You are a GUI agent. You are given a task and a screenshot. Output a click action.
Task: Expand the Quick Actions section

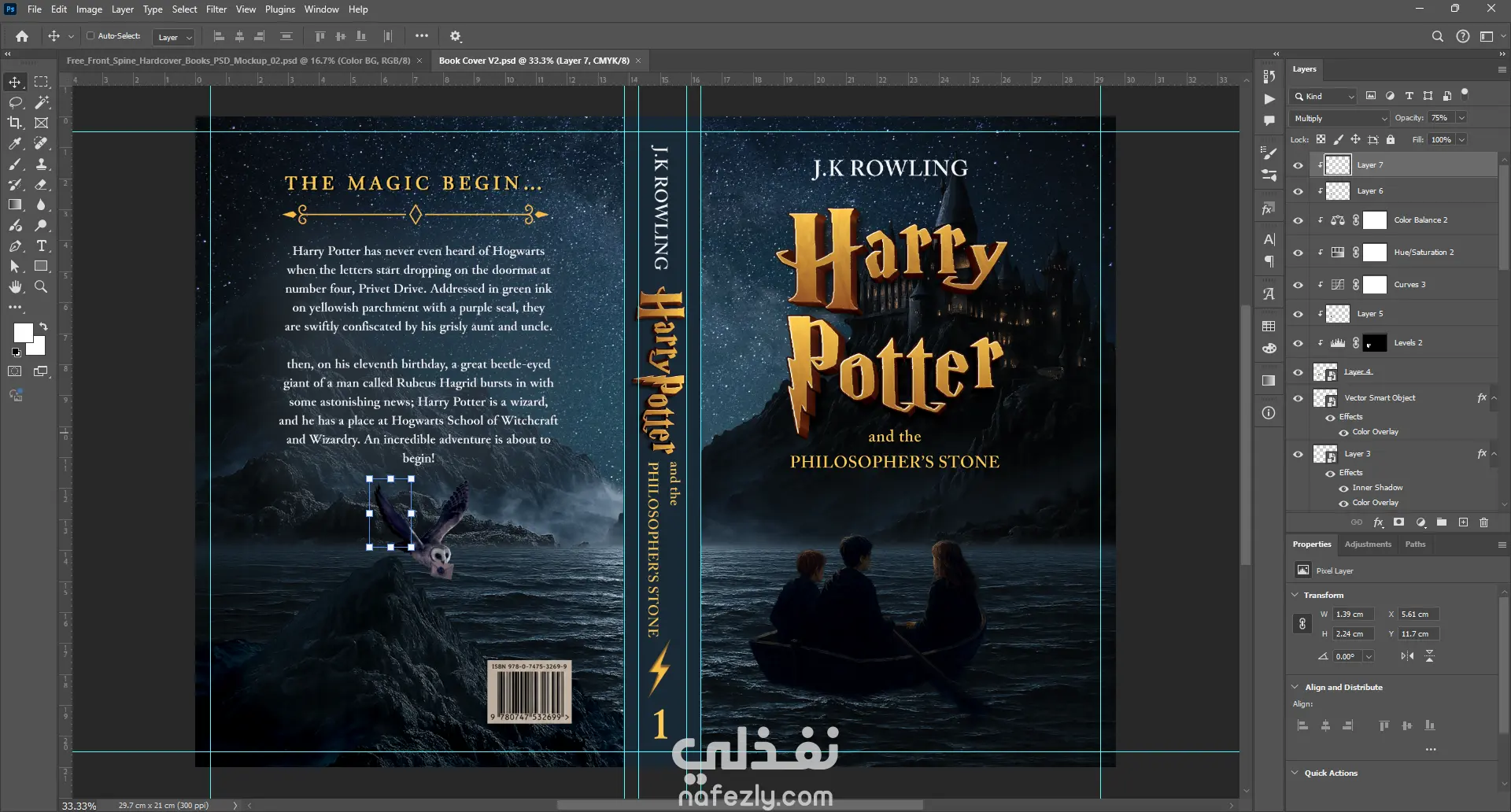1295,773
